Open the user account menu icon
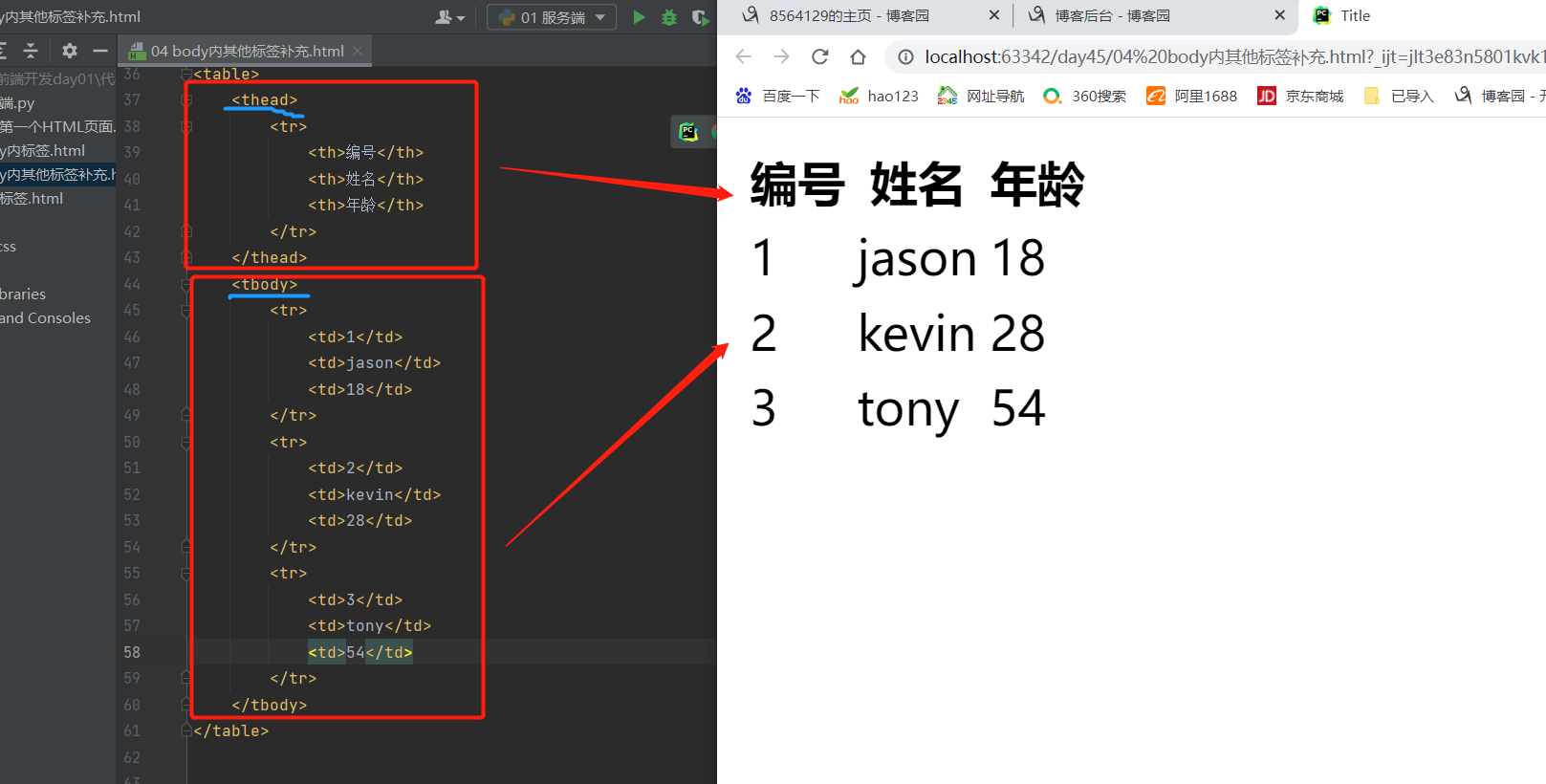 (450, 17)
